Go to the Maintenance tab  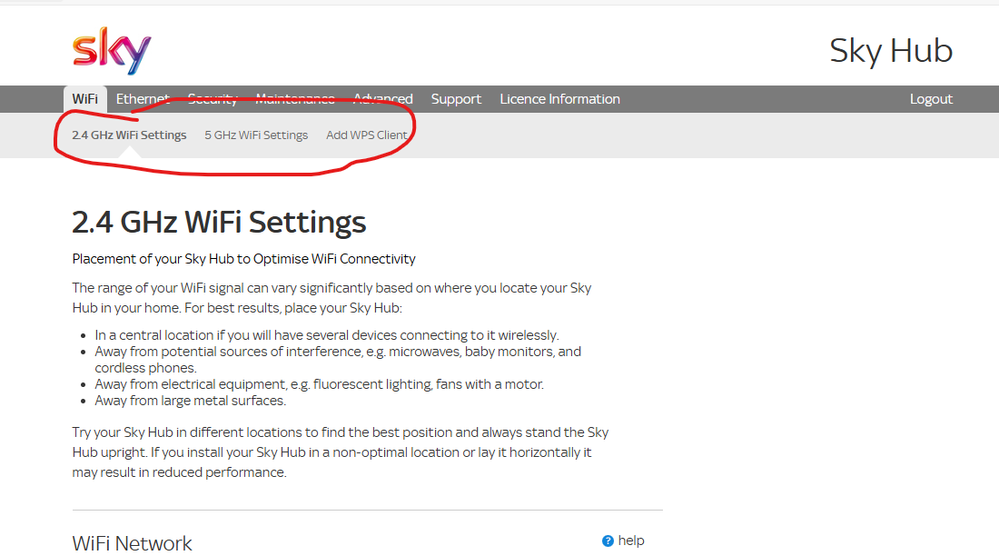pyautogui.click(x=295, y=99)
